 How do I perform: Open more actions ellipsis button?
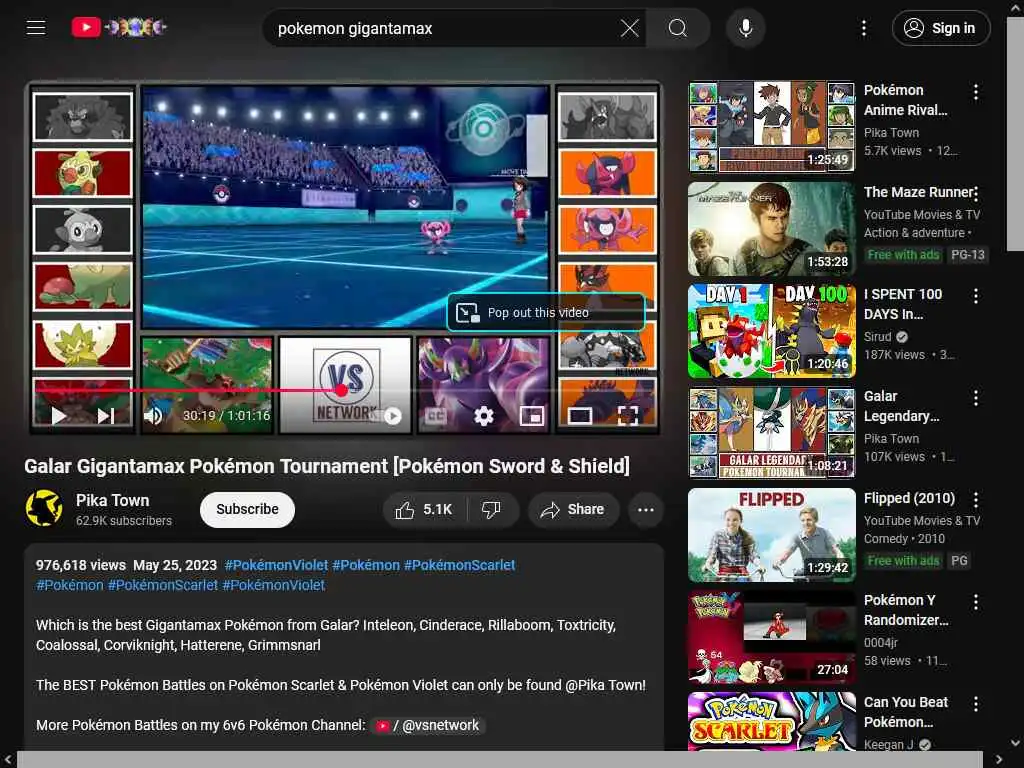pyautogui.click(x=645, y=509)
